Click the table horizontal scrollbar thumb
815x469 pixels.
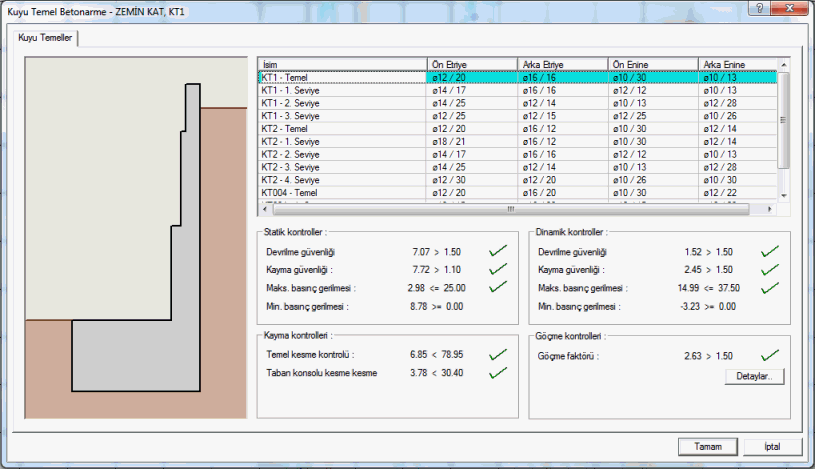pyautogui.click(x=511, y=209)
